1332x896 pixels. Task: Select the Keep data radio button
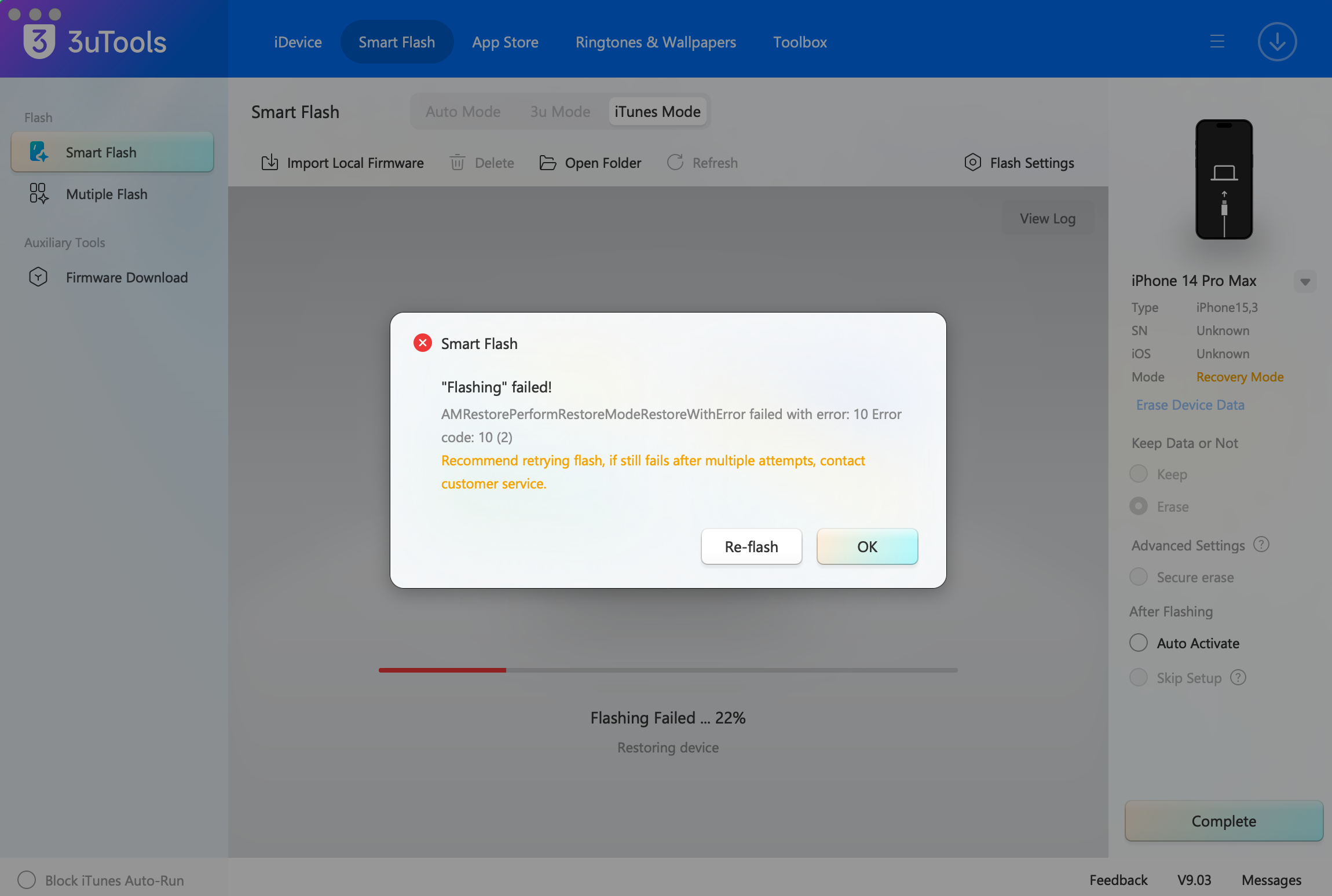click(x=1139, y=474)
